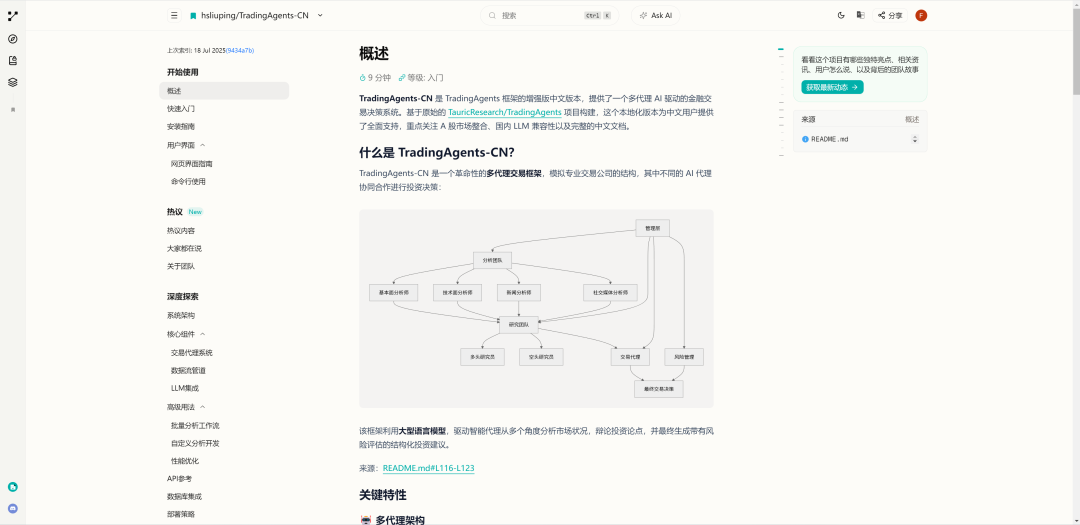Click the reading time 9 分钟 icon
1080x525 pixels.
coord(363,78)
